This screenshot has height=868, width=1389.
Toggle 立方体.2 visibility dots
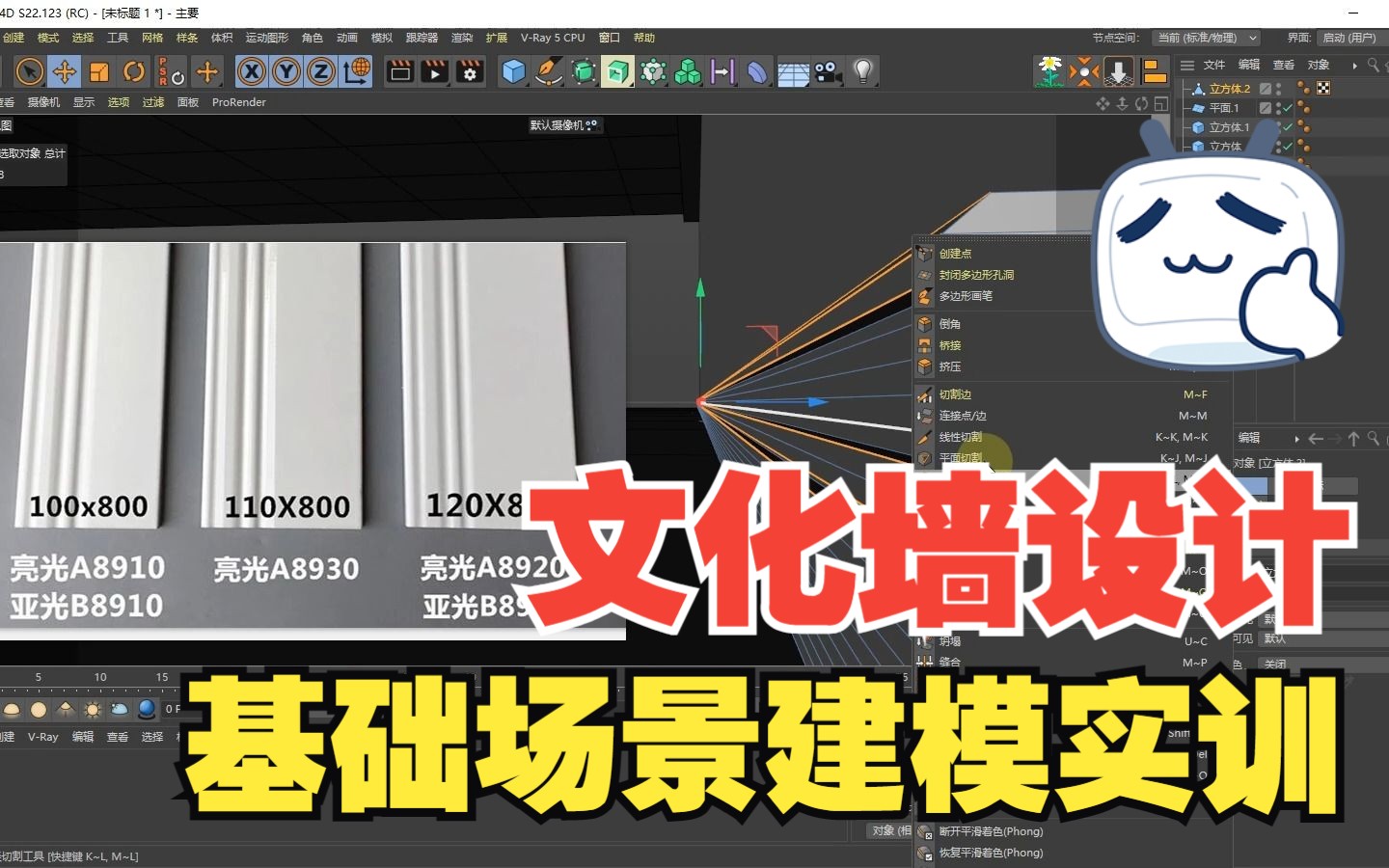[x=1279, y=89]
